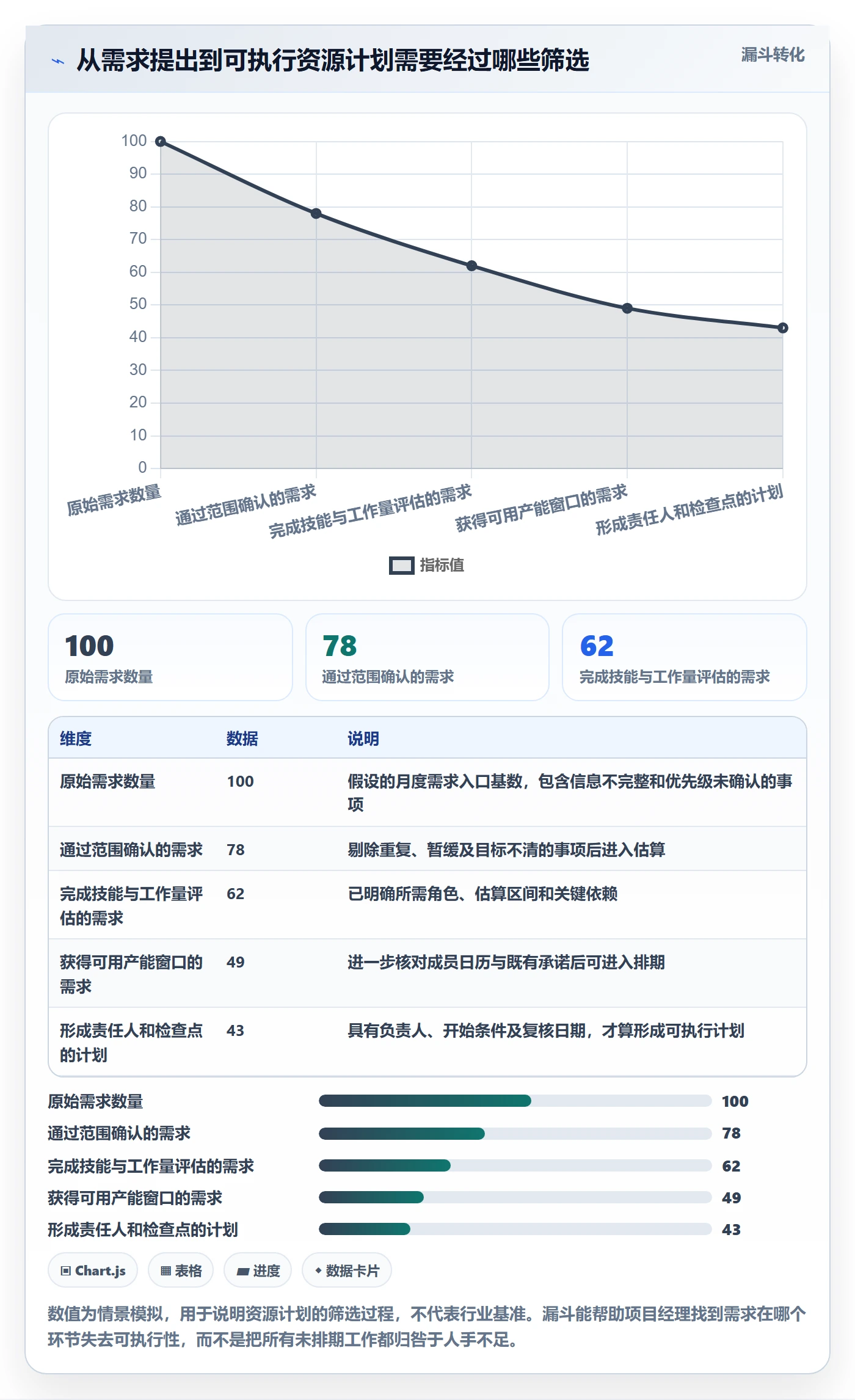
Task: Click the progress bar for 获得可用产能窗口的需求
Action: pyautogui.click(x=515, y=1197)
